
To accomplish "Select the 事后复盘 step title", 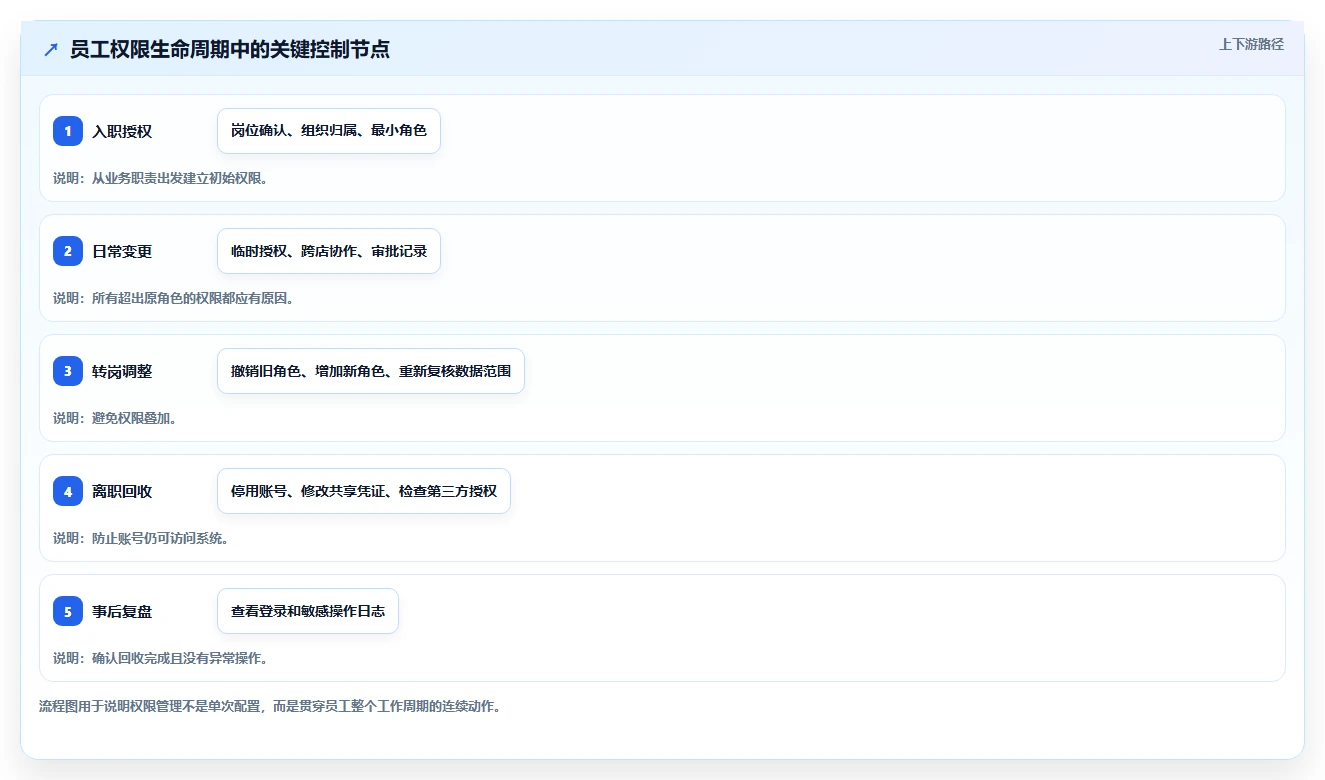I will pyautogui.click(x=122, y=611).
